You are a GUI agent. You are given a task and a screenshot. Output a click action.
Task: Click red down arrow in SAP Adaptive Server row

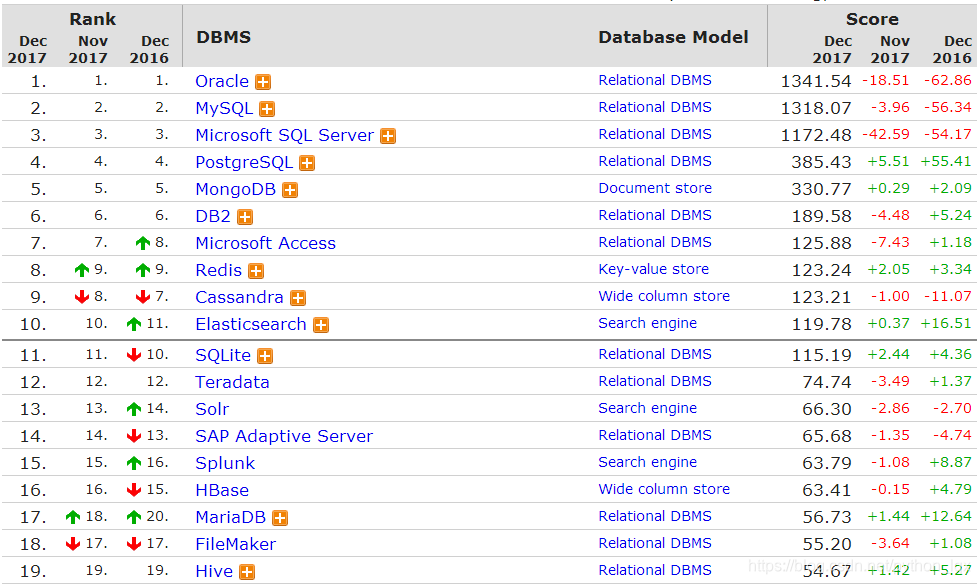[x=134, y=436]
